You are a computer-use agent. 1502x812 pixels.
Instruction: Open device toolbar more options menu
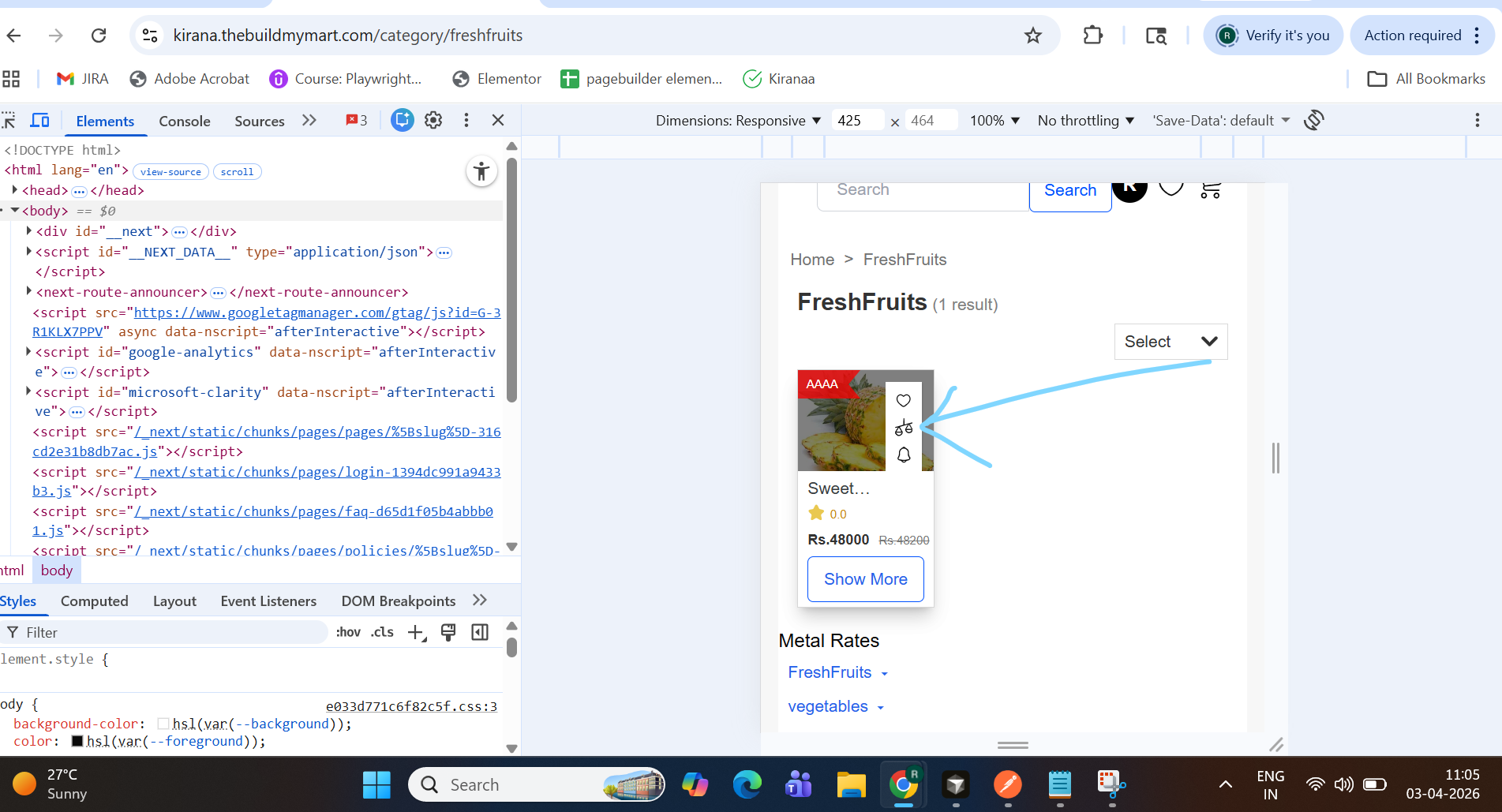point(1478,120)
